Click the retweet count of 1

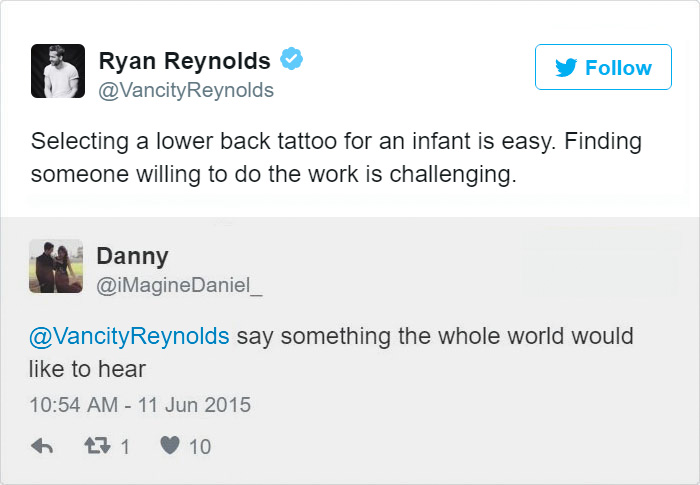(125, 447)
